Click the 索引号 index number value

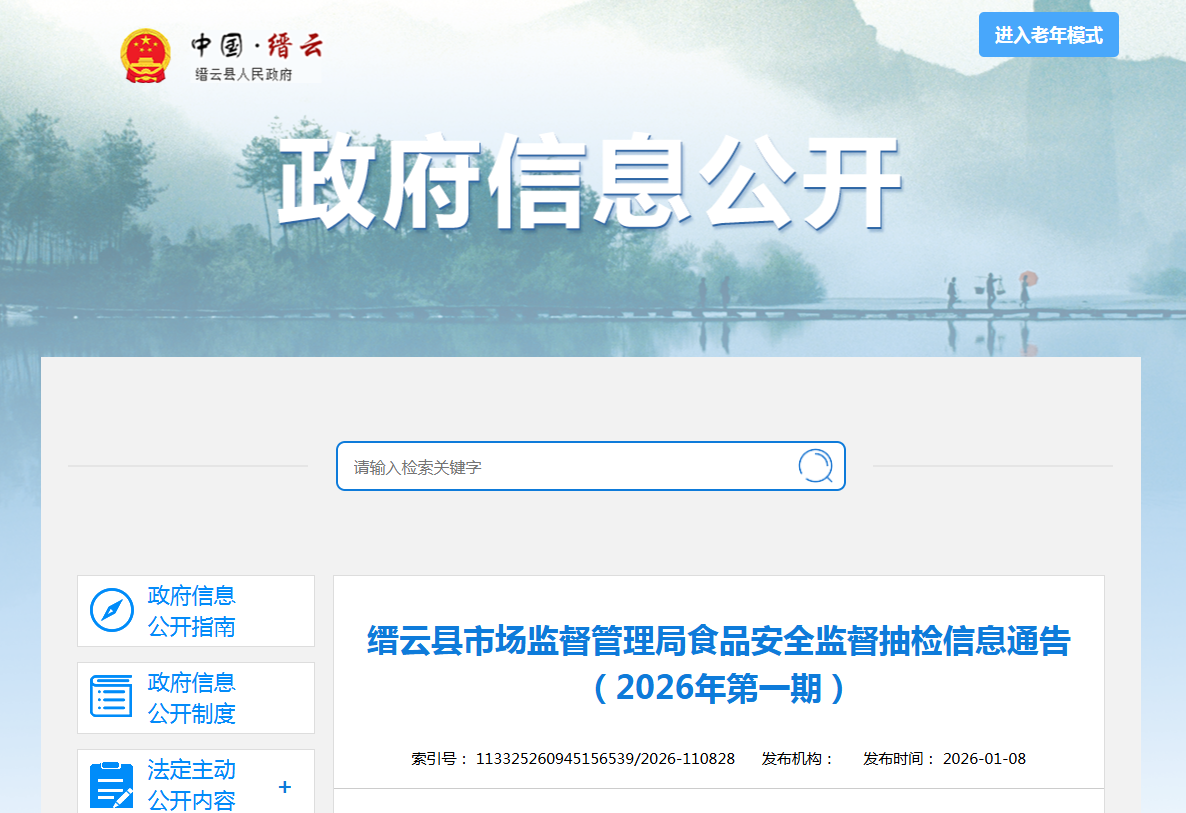point(605,759)
